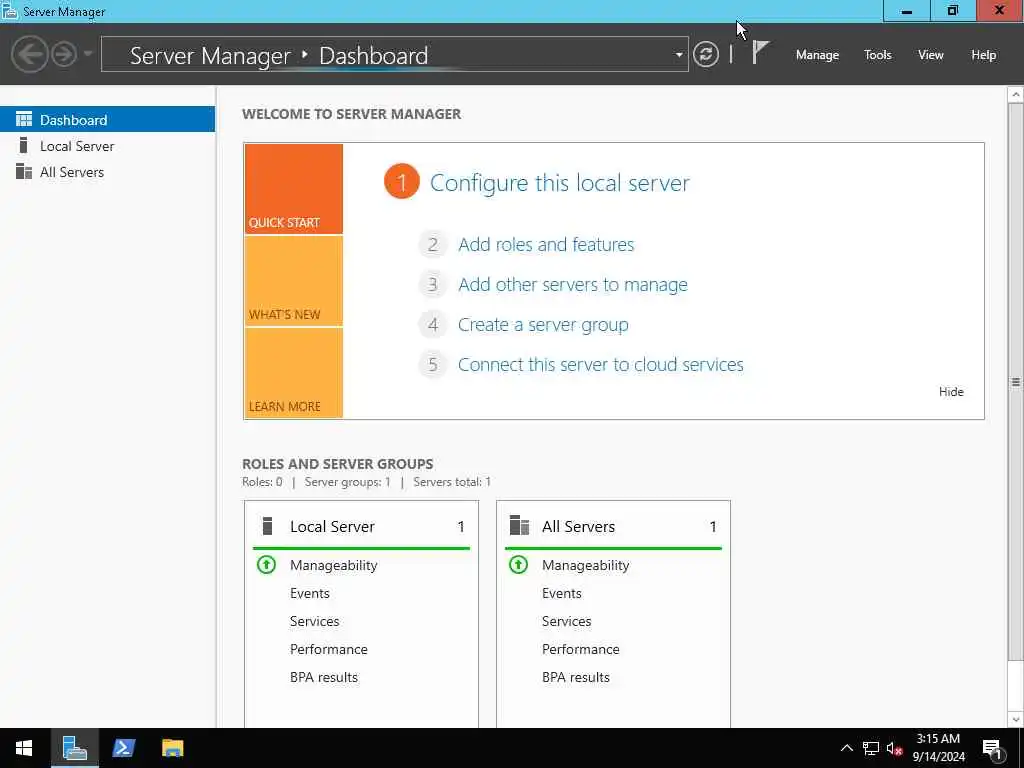1024x768 pixels.
Task: Click the step 3 number circle
Action: click(432, 285)
